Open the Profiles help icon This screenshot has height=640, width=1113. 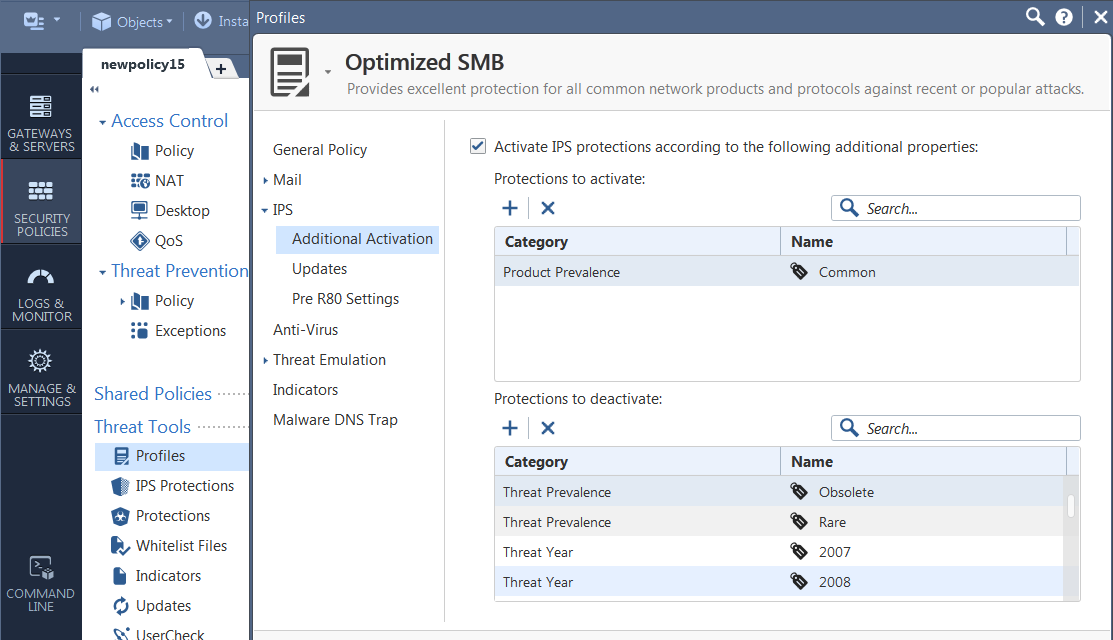click(1063, 17)
